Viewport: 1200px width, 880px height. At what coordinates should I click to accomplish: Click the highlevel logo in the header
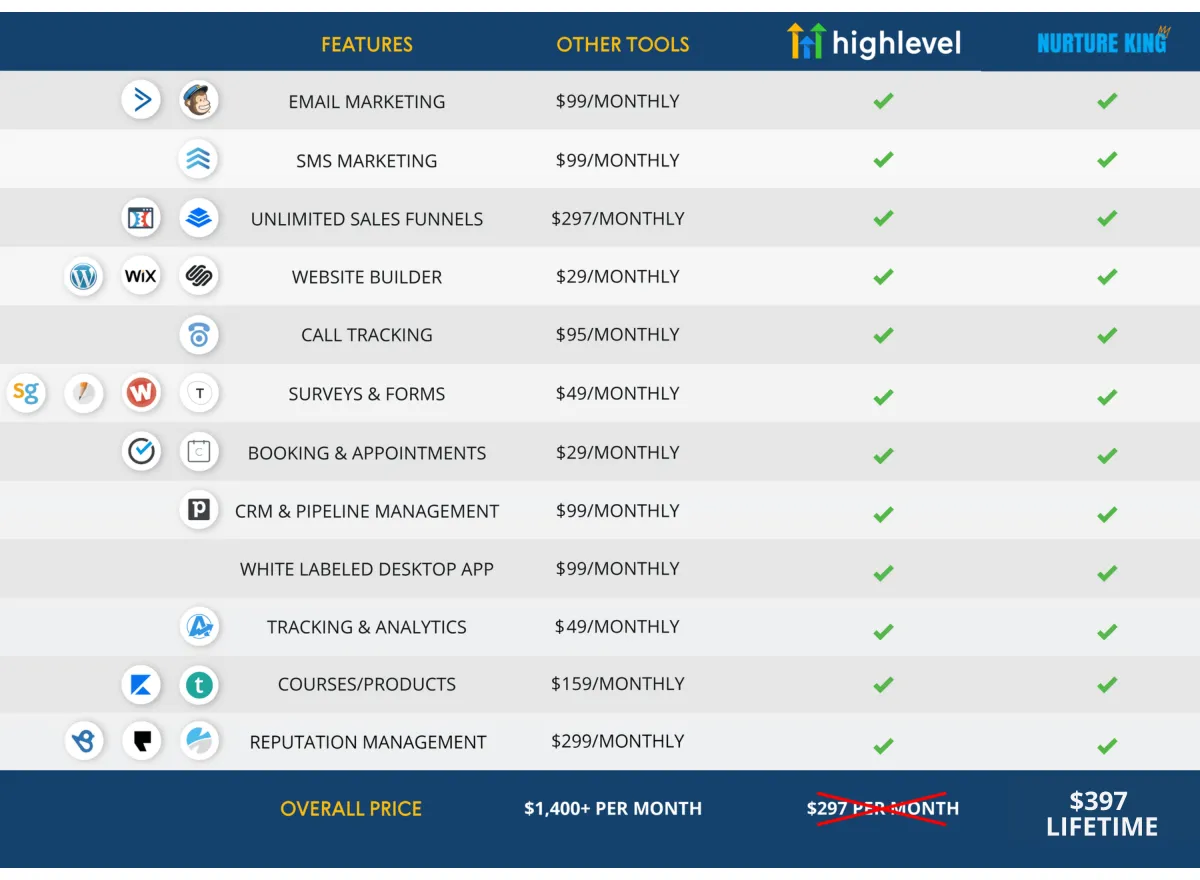874,41
